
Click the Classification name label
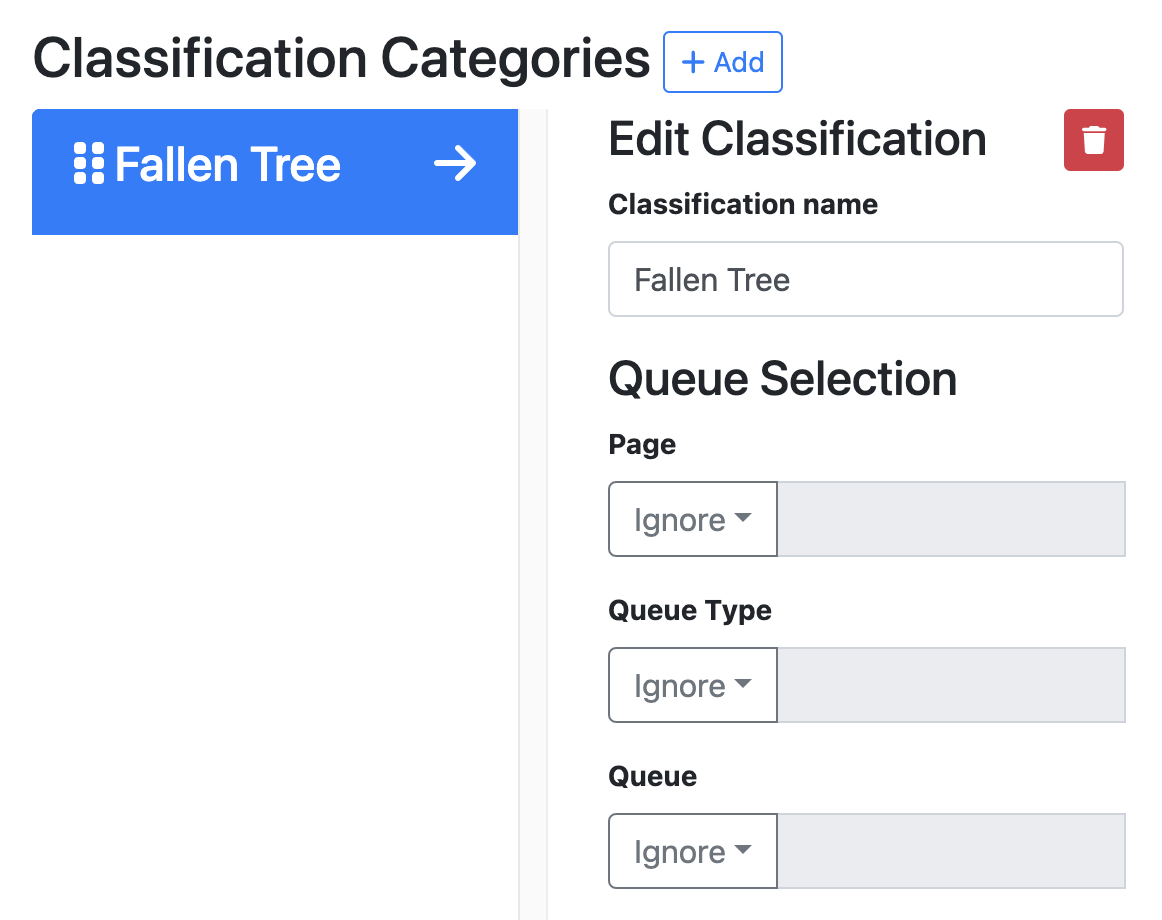coord(742,205)
